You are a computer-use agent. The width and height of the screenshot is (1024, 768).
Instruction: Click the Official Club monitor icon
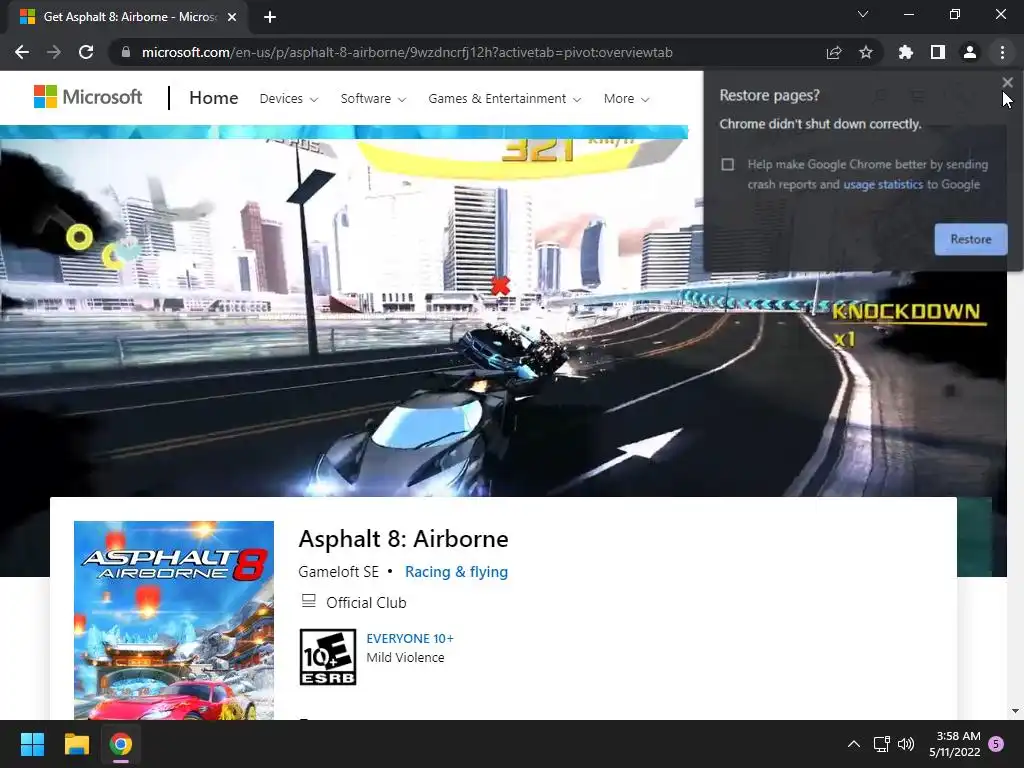click(x=309, y=601)
